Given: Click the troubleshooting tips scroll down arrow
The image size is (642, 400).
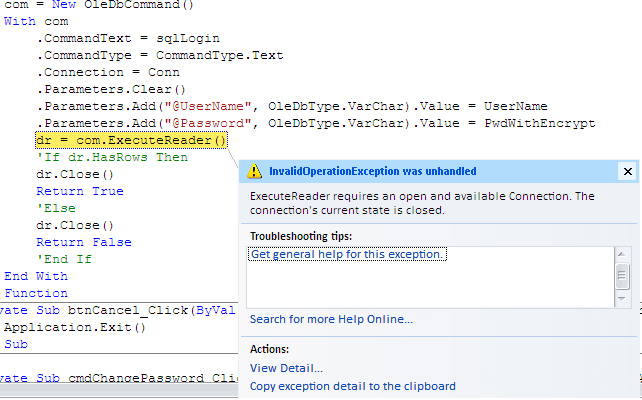Looking at the screenshot, I should coord(622,299).
